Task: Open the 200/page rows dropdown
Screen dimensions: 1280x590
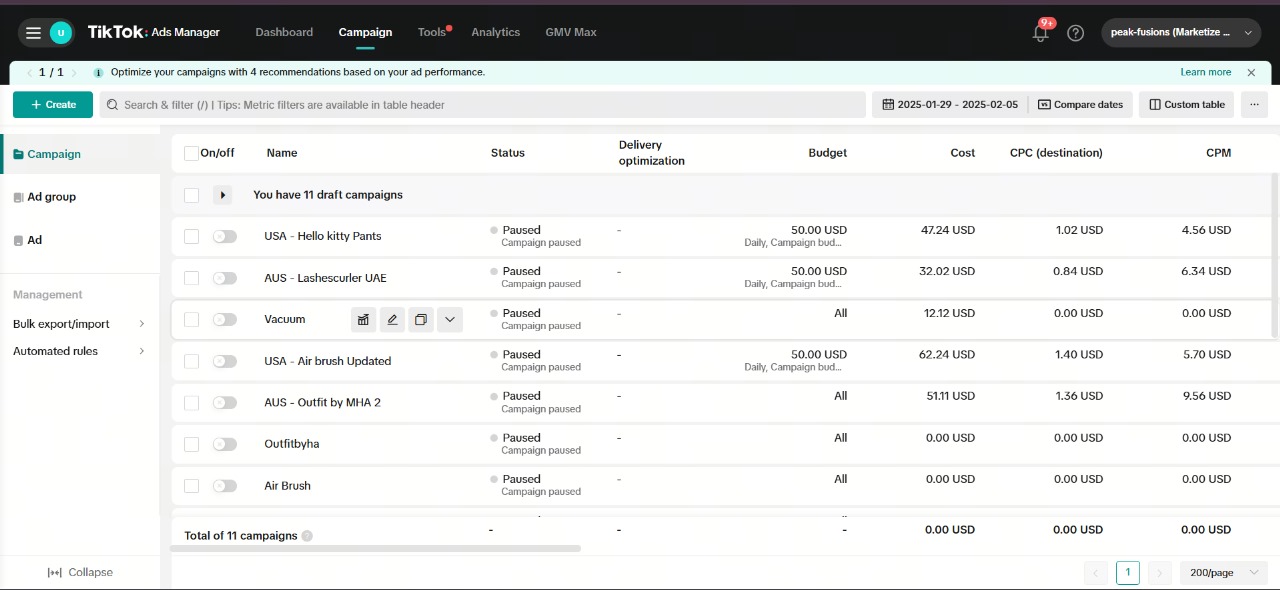Action: [x=1224, y=573]
